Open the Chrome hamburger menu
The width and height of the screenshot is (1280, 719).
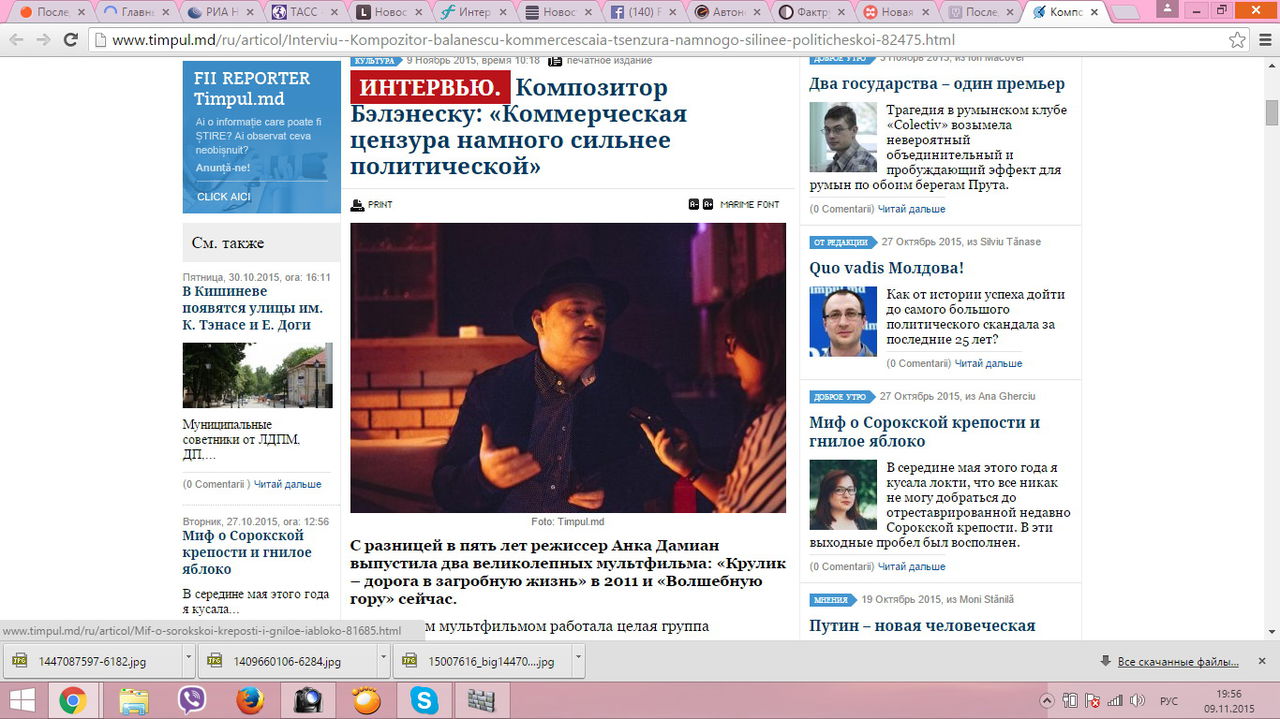point(1264,40)
